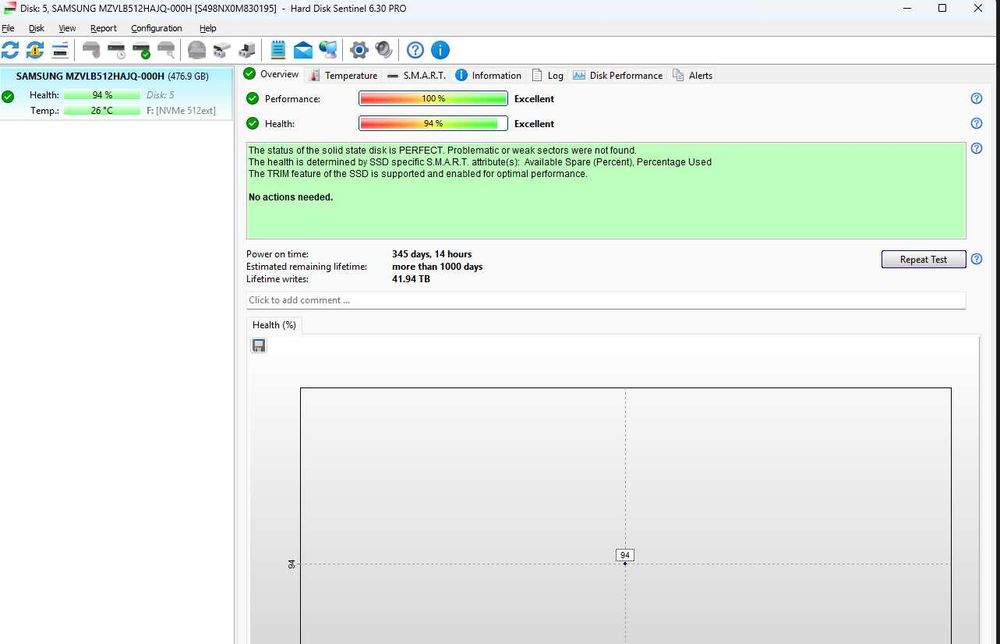Open configuration with the gear icon
Image resolution: width=1000 pixels, height=644 pixels.
coord(359,50)
